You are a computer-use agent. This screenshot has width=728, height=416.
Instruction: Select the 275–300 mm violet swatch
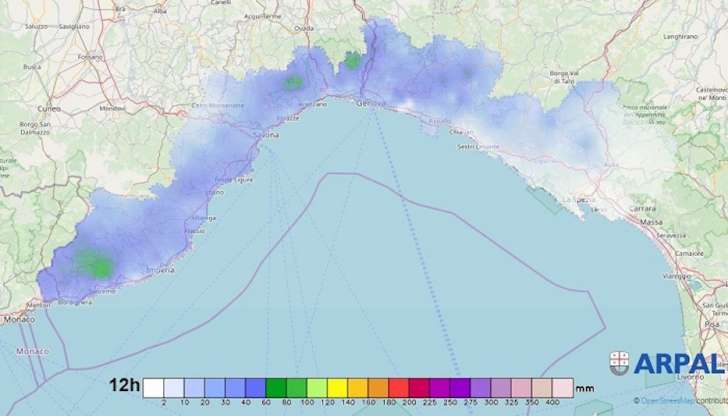tap(480, 388)
